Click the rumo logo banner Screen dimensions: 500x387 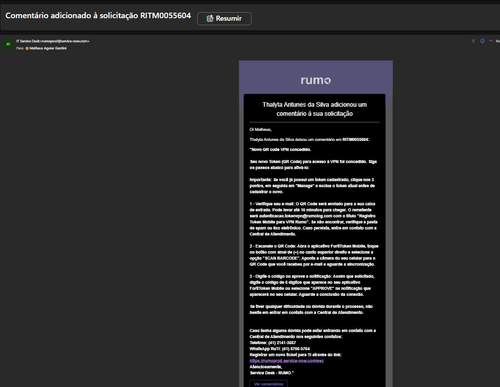316,80
